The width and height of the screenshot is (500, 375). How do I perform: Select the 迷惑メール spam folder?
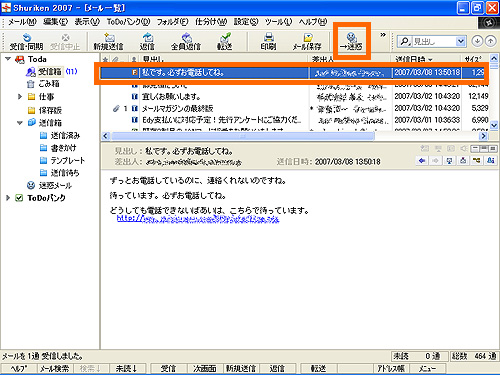(x=55, y=185)
